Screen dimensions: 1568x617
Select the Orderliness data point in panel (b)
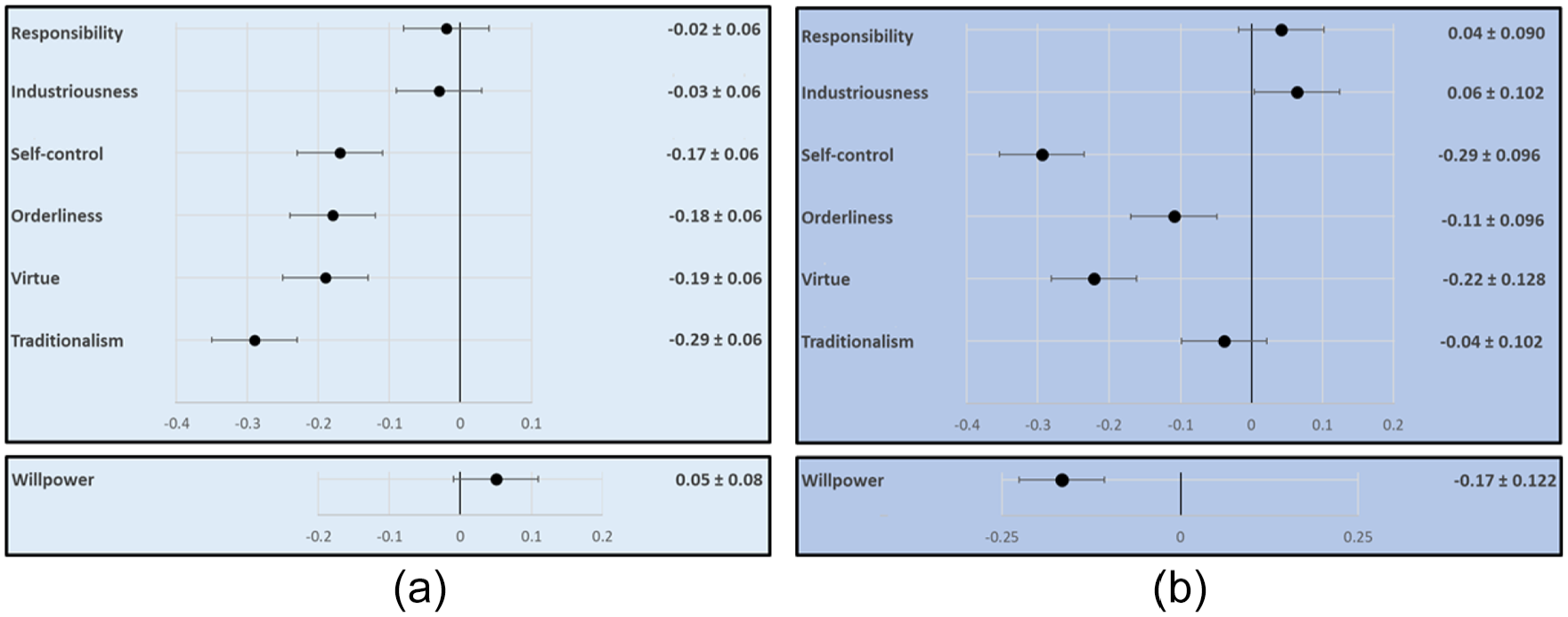pos(1174,216)
